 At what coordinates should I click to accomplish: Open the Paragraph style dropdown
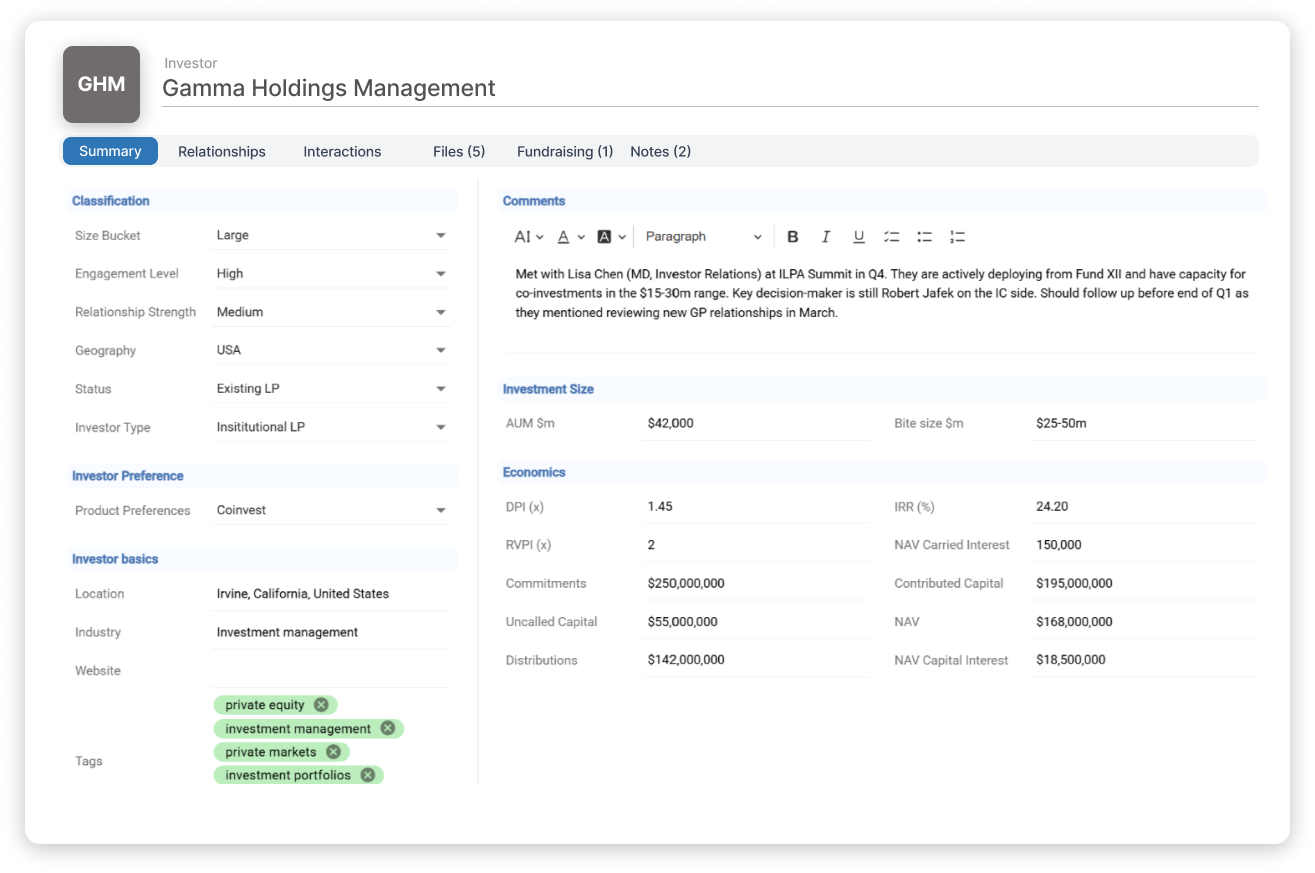704,237
